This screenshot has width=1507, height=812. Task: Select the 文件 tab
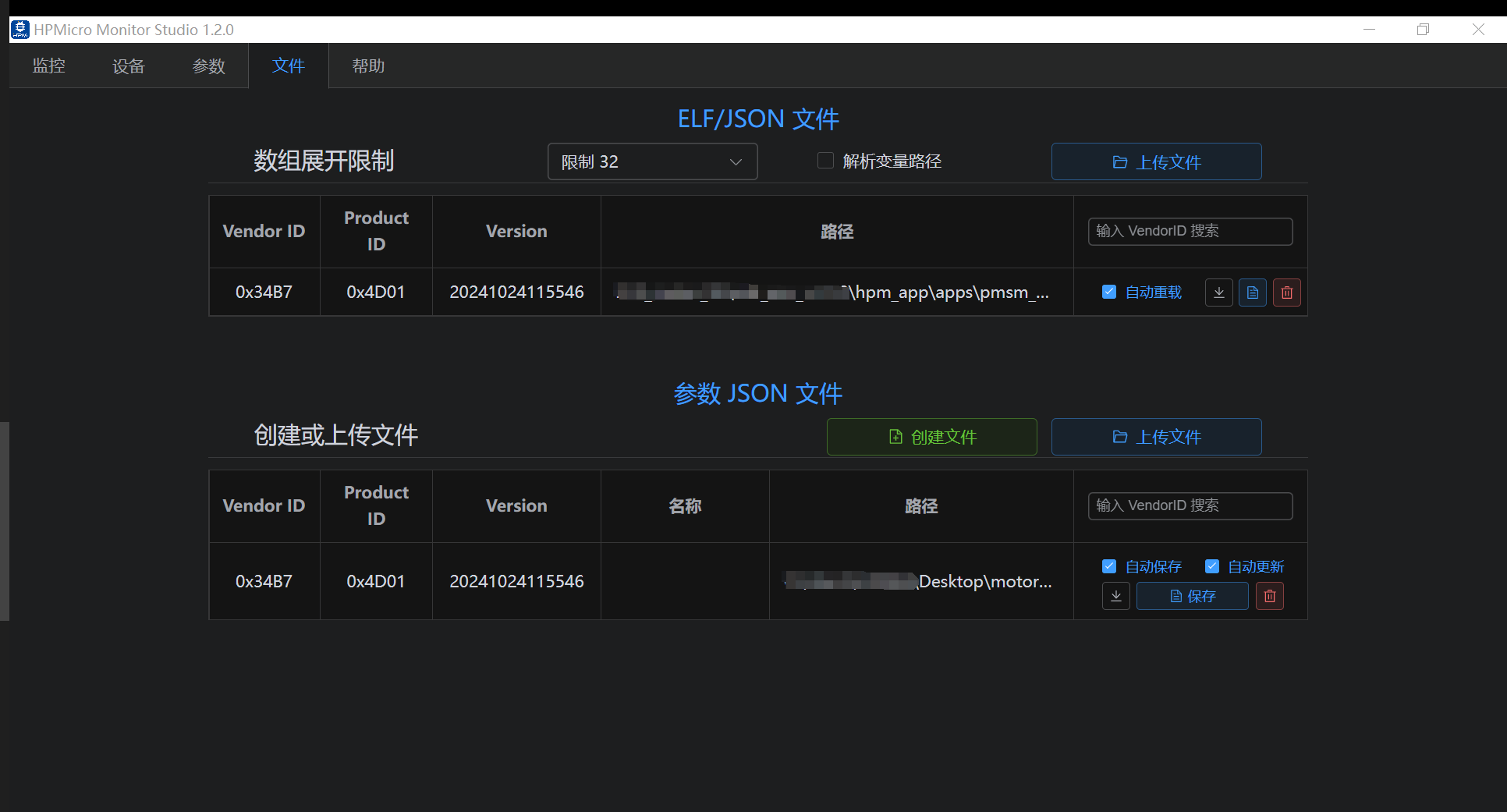click(289, 66)
